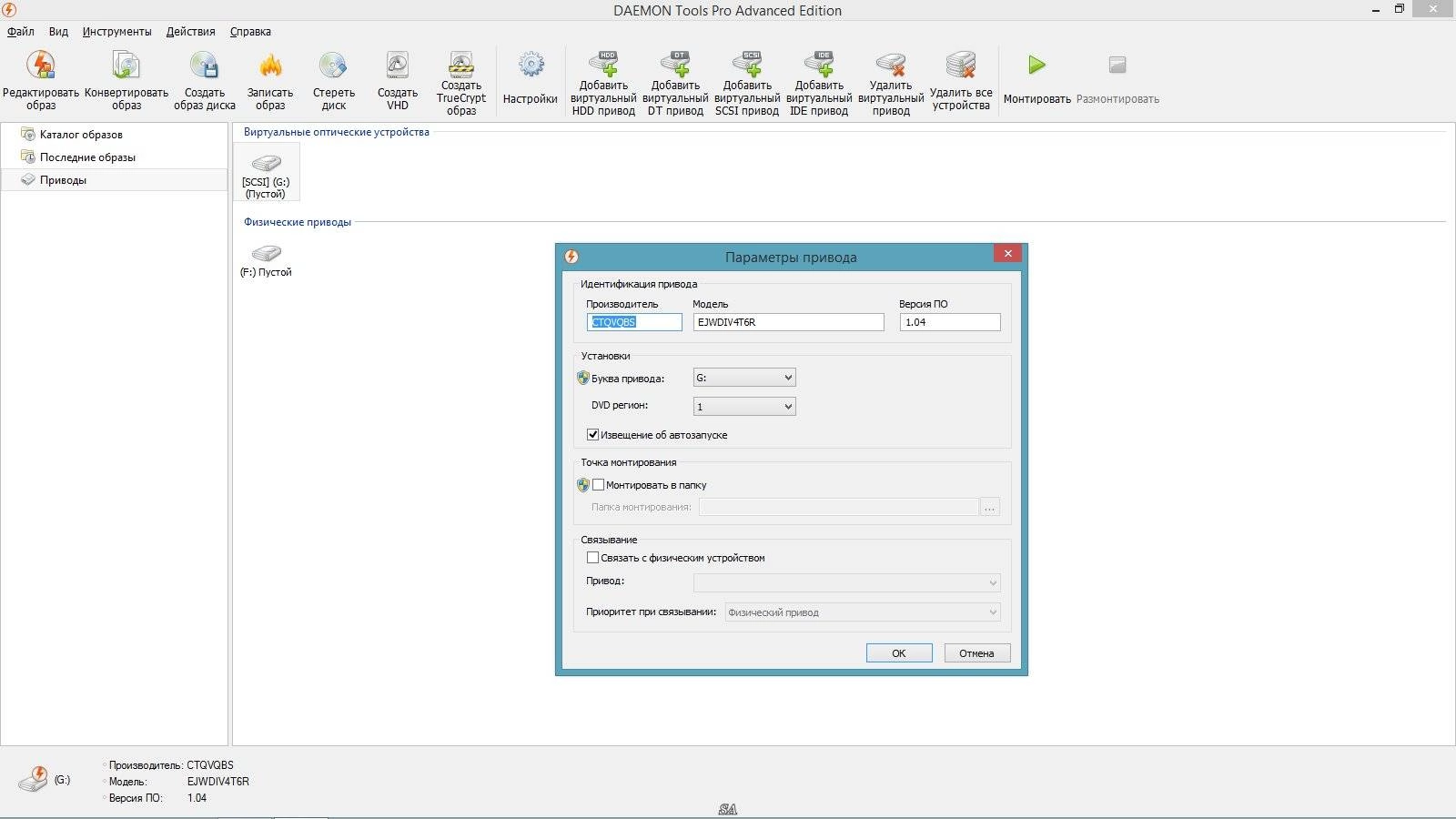Add a virtual HDD drive

click(x=603, y=83)
